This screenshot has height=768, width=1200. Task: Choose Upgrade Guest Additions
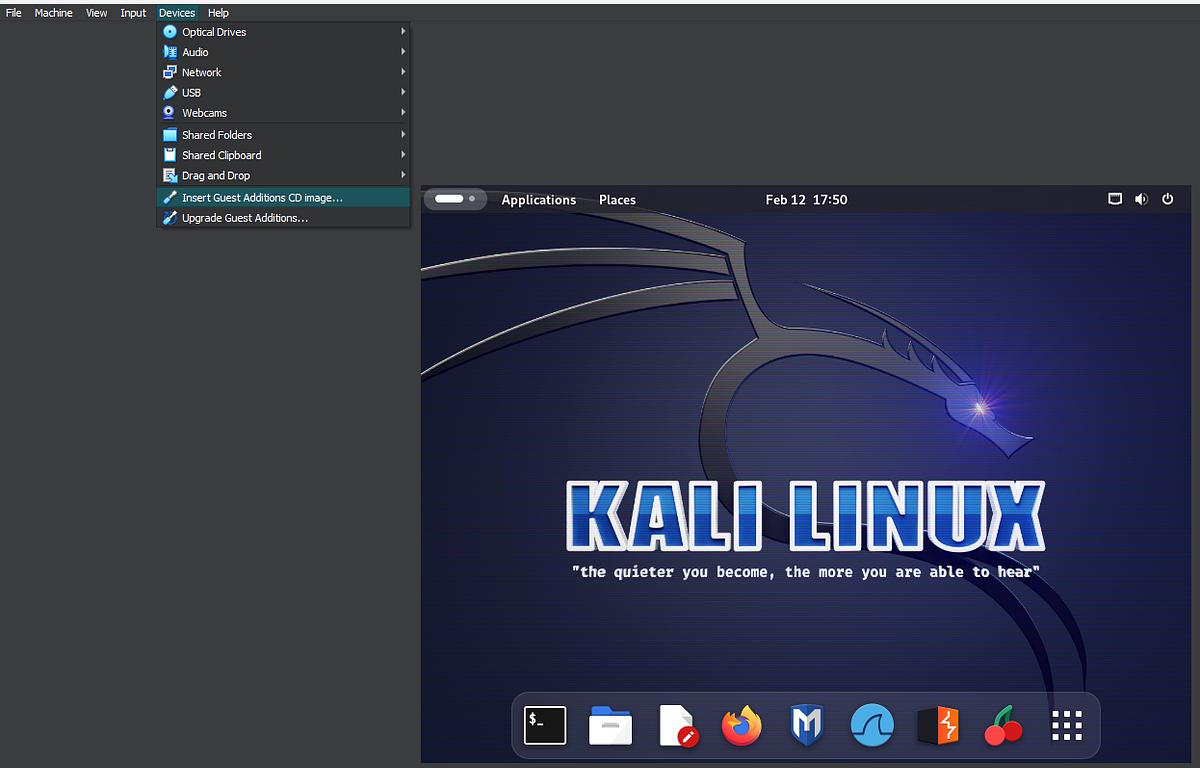pos(244,218)
